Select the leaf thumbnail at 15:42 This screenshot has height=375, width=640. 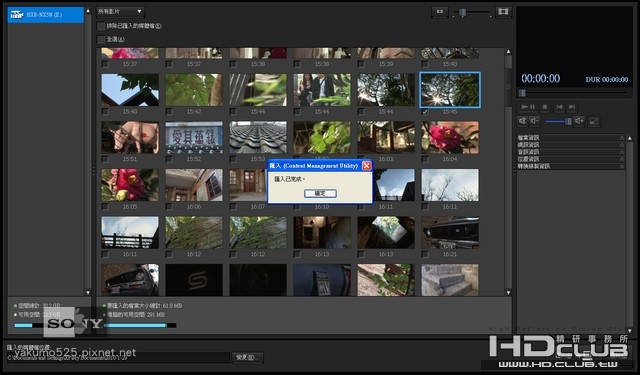(194, 90)
